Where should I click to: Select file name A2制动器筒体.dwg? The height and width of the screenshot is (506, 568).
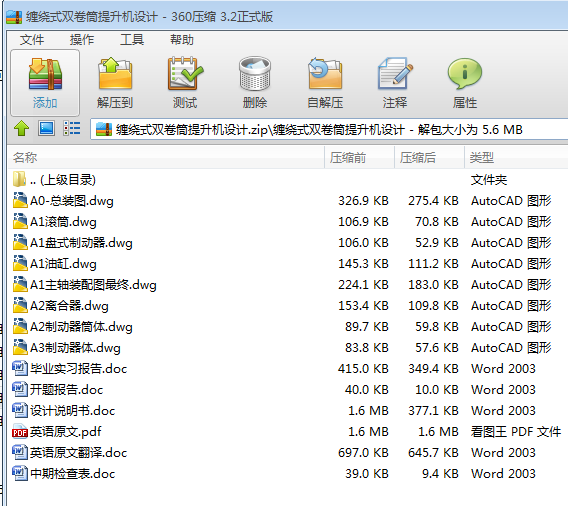pyautogui.click(x=81, y=327)
